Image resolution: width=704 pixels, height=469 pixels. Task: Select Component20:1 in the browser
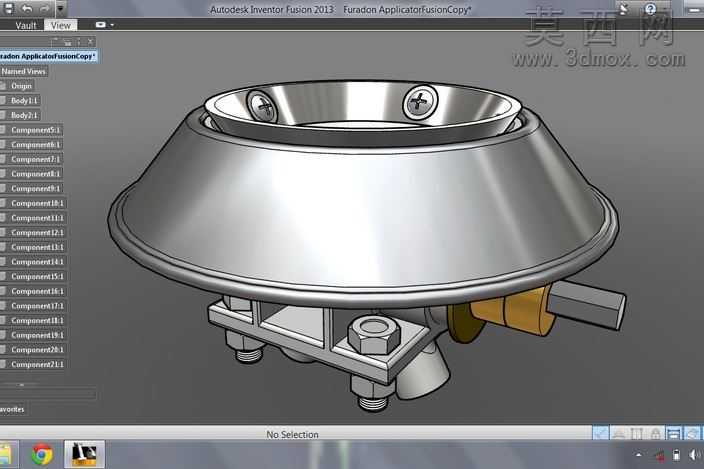[38, 350]
